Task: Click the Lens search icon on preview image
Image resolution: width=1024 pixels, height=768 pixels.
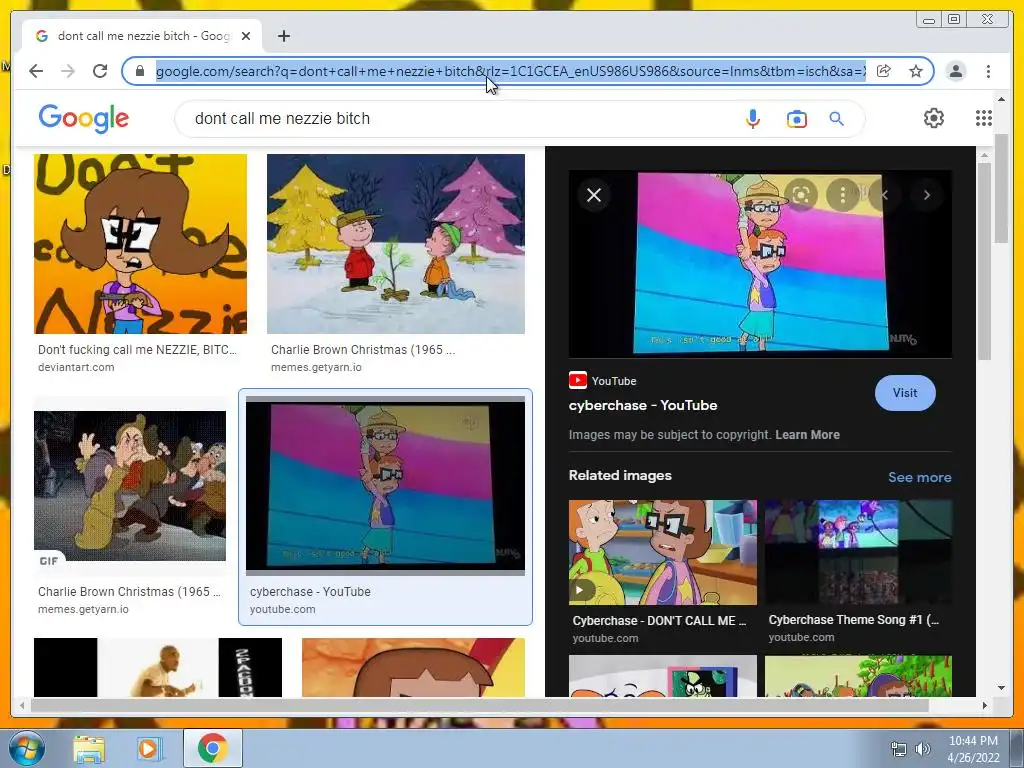Action: pyautogui.click(x=801, y=195)
